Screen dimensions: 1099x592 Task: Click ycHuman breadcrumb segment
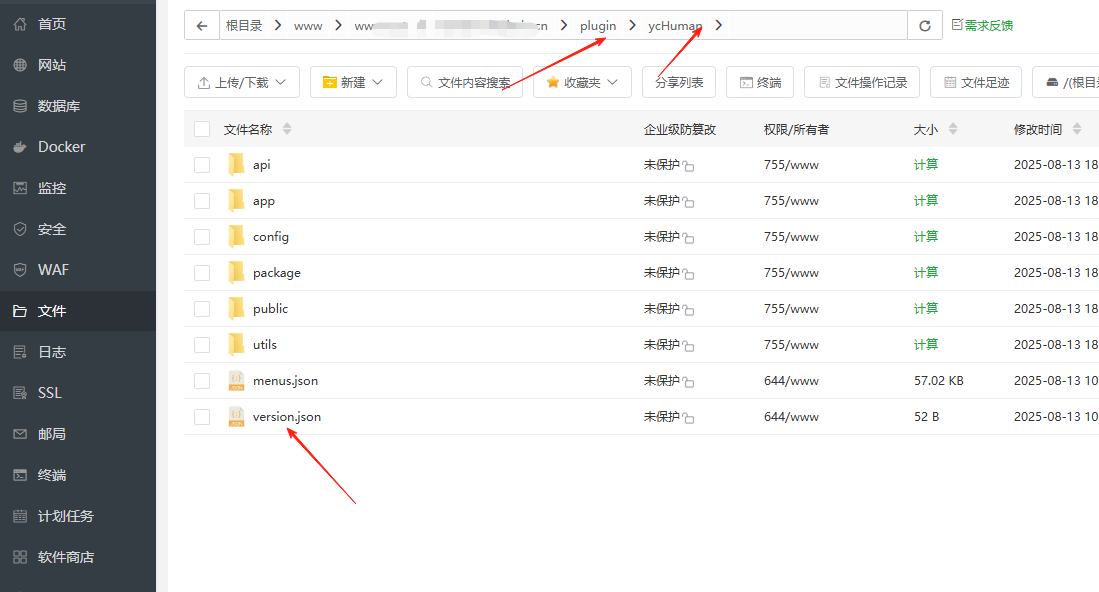[x=675, y=26]
